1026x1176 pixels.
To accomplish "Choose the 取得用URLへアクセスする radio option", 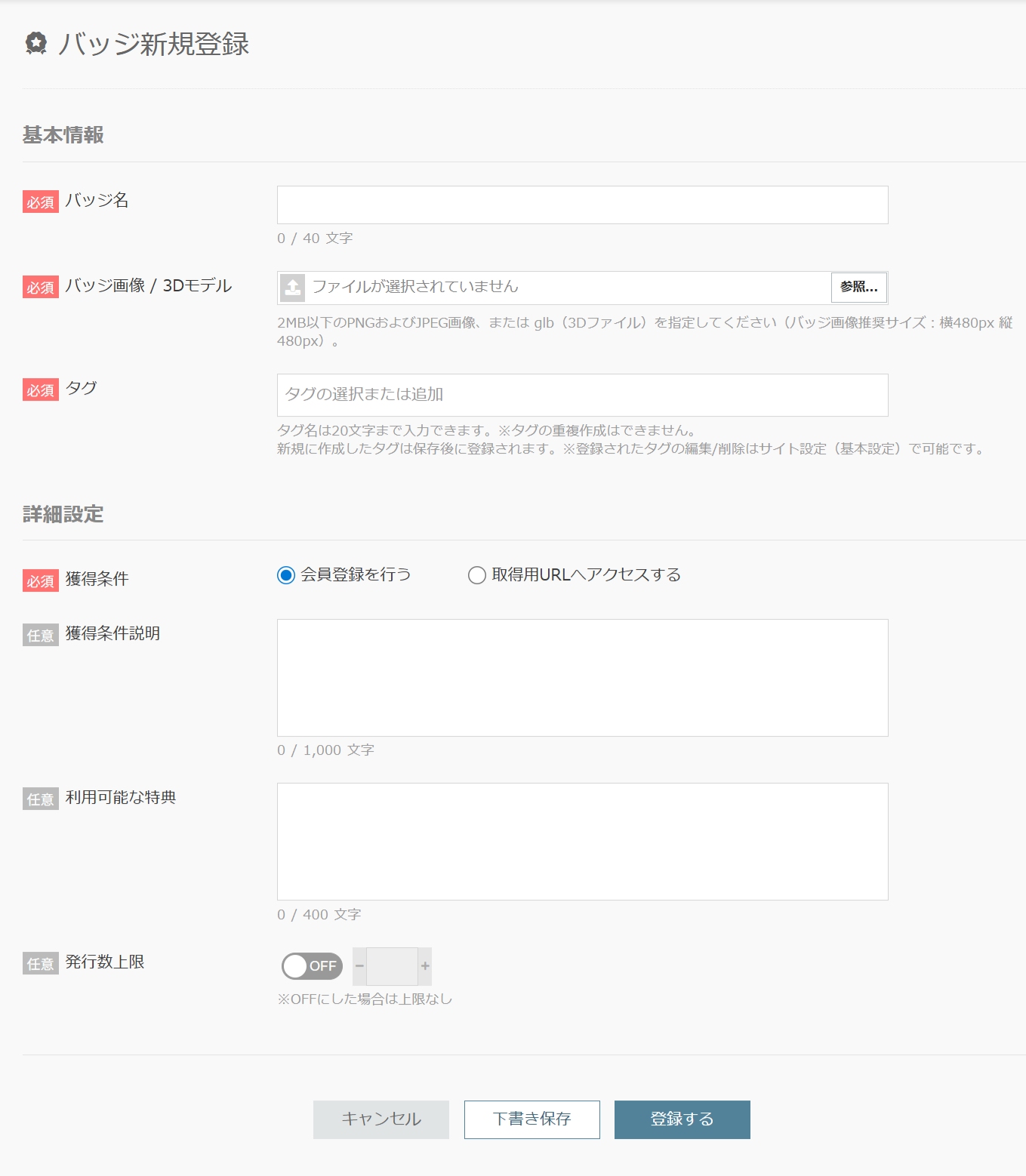I will coord(477,576).
